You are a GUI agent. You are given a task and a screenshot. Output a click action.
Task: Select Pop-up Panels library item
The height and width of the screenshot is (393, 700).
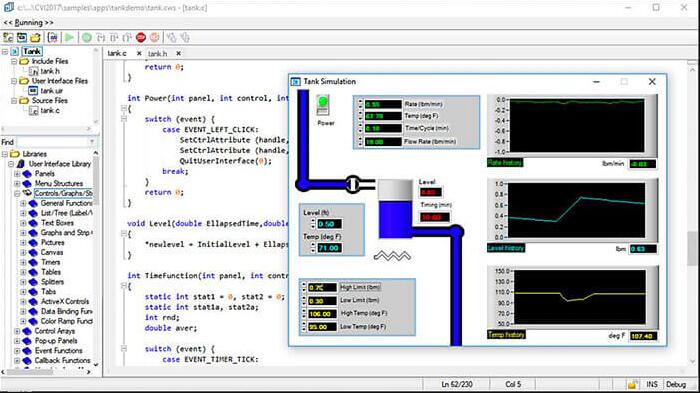[56, 341]
